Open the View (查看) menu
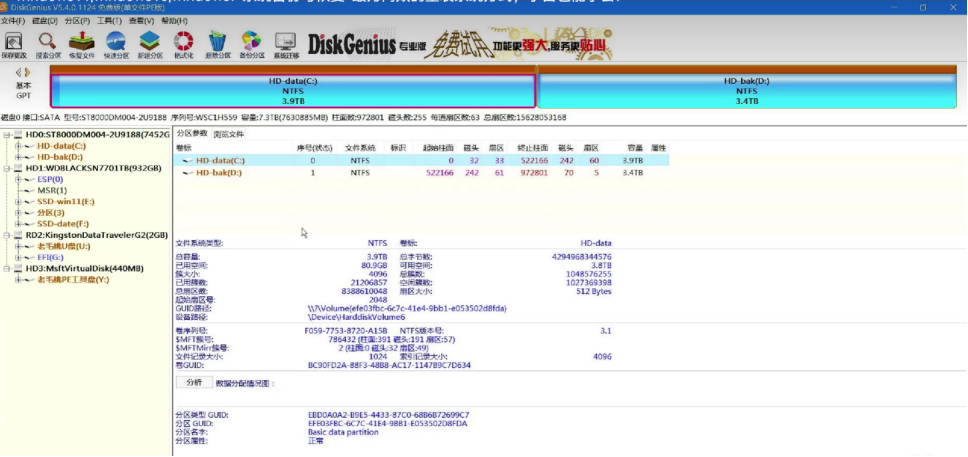The height and width of the screenshot is (457, 968). tap(141, 21)
